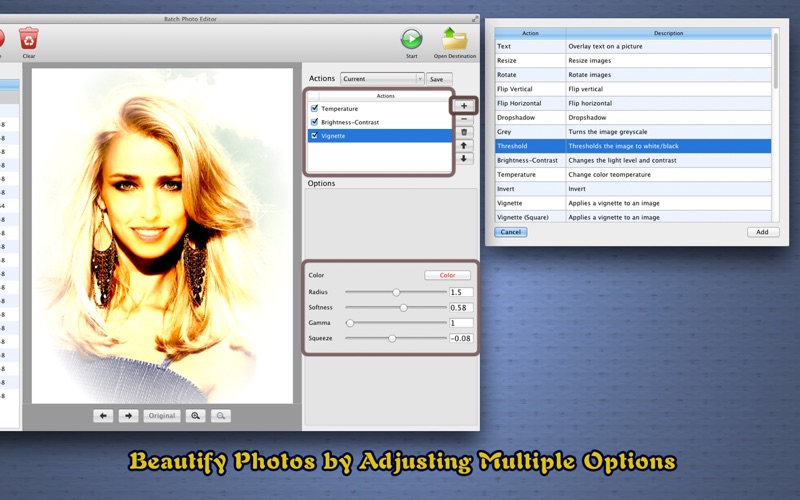This screenshot has height=500, width=800.
Task: Move selected action up with arrow
Action: [464, 146]
